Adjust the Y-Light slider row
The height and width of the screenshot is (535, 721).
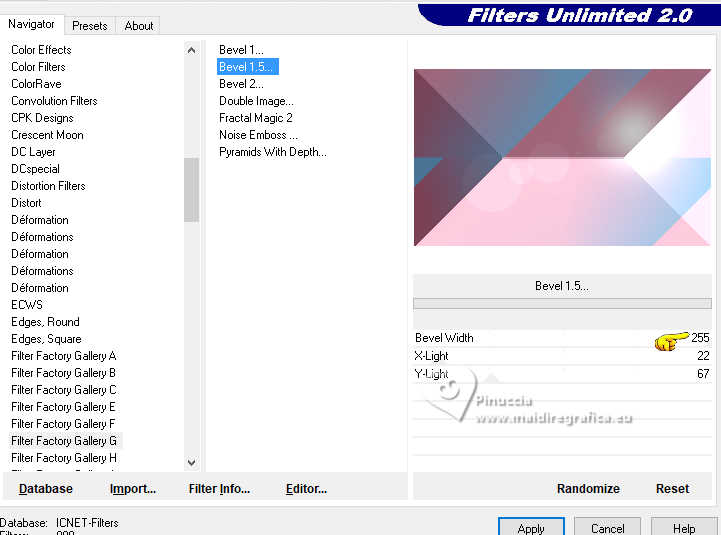point(562,374)
